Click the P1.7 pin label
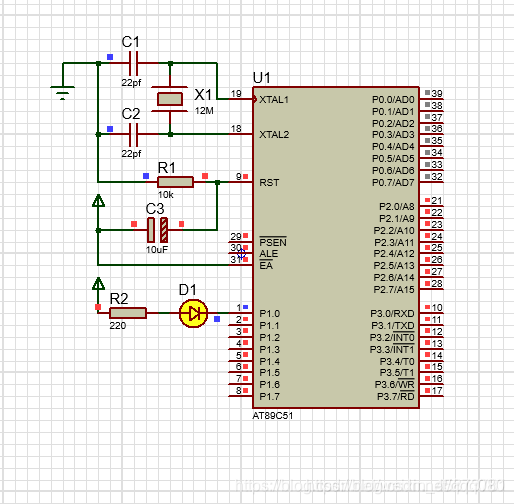514x504 pixels. pos(270,397)
